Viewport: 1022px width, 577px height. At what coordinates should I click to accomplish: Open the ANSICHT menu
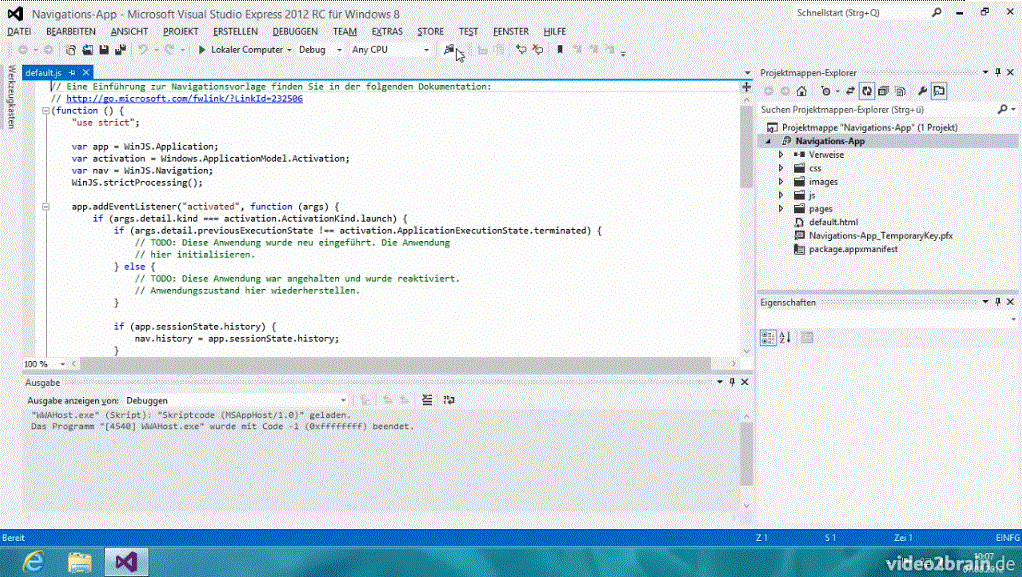(x=129, y=31)
